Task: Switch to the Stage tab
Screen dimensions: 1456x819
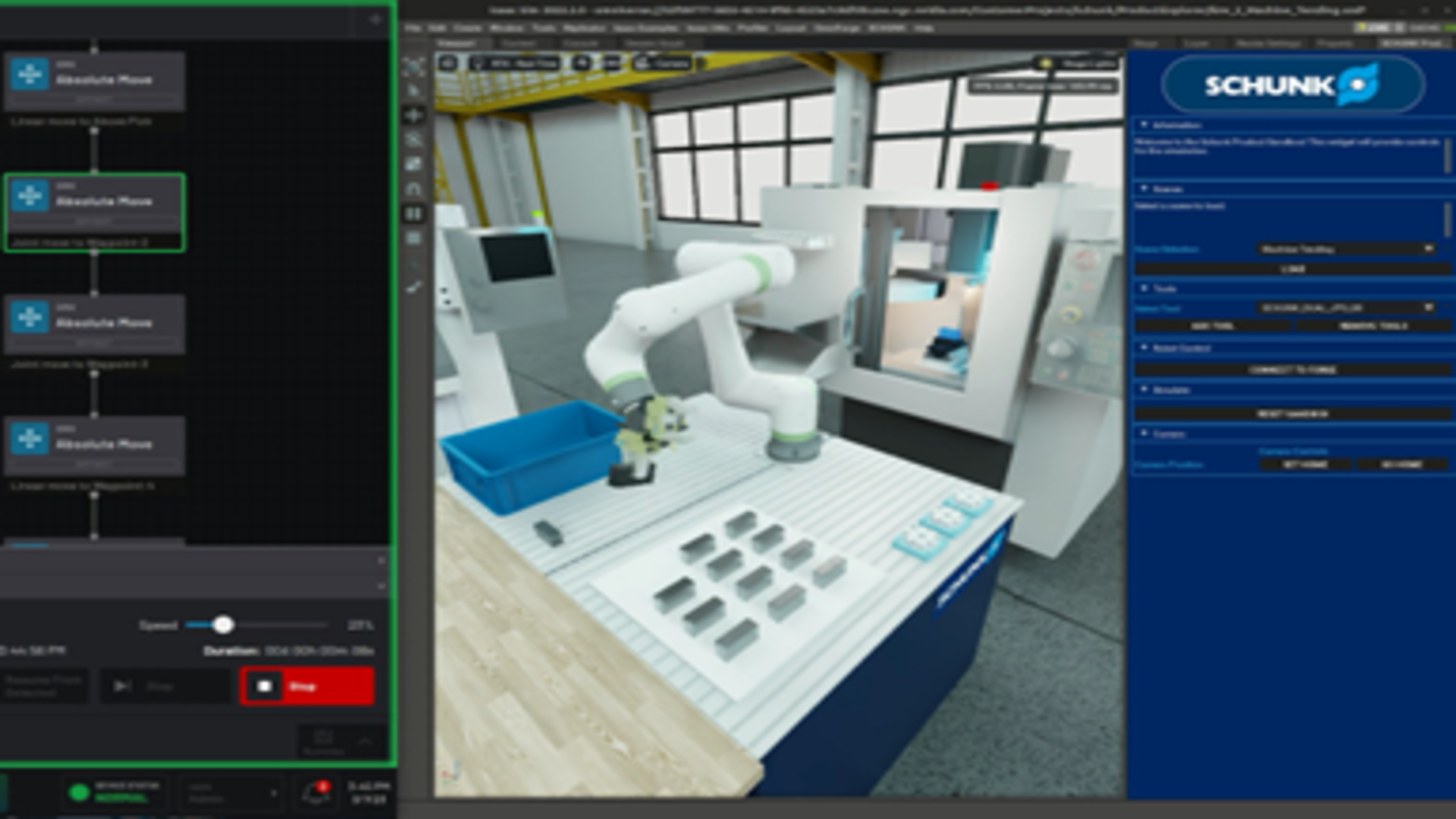Action: 1146,44
